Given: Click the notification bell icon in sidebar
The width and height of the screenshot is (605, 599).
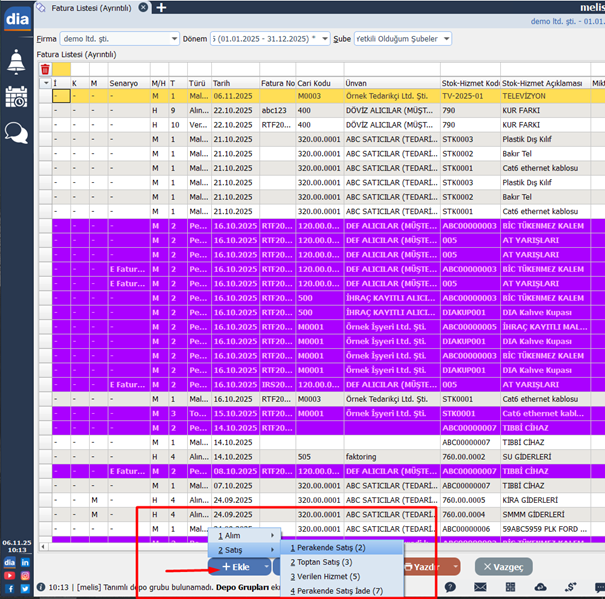Looking at the screenshot, I should (x=16, y=62).
